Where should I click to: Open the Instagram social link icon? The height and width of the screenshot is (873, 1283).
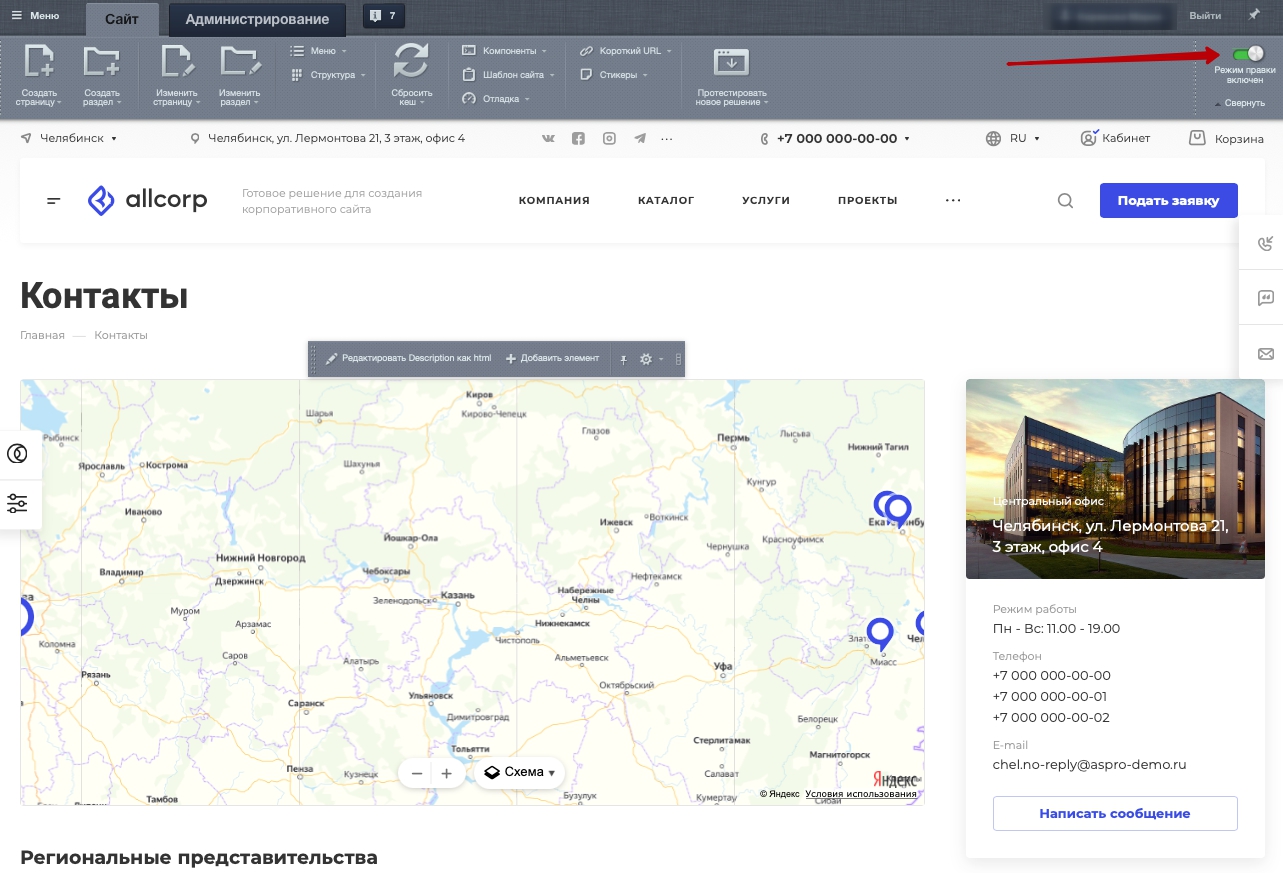(x=609, y=139)
